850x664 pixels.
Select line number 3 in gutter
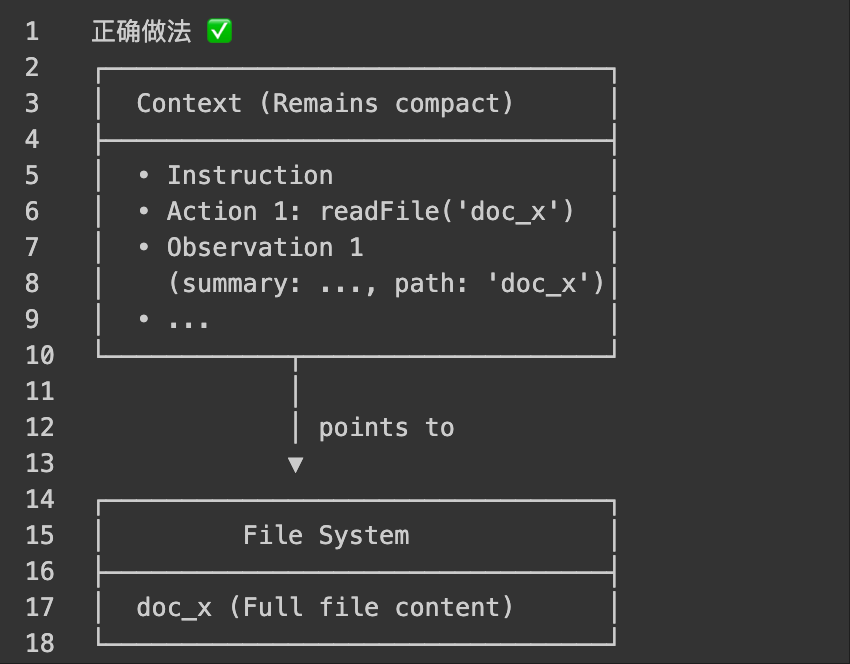click(33, 104)
